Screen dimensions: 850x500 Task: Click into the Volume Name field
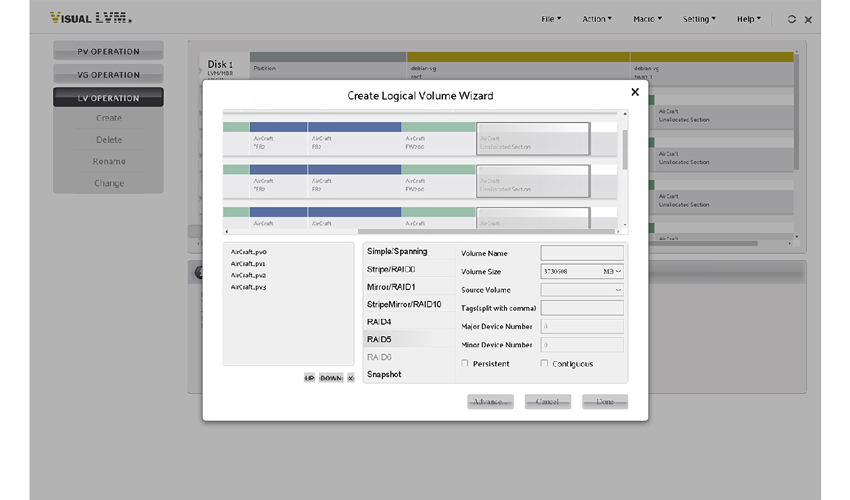pos(582,253)
